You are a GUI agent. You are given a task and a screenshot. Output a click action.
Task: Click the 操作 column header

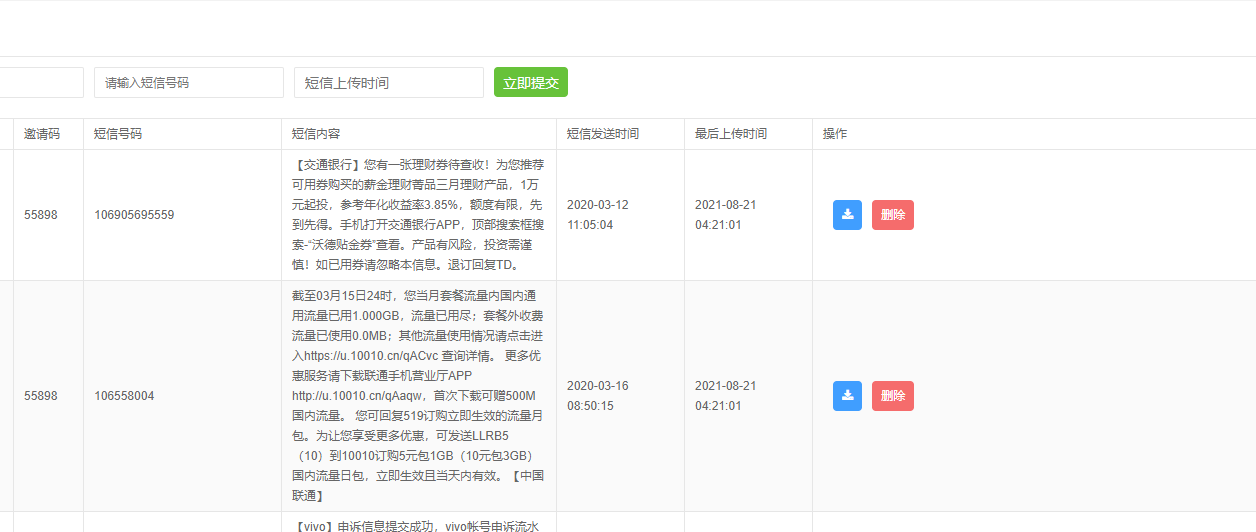point(834,134)
